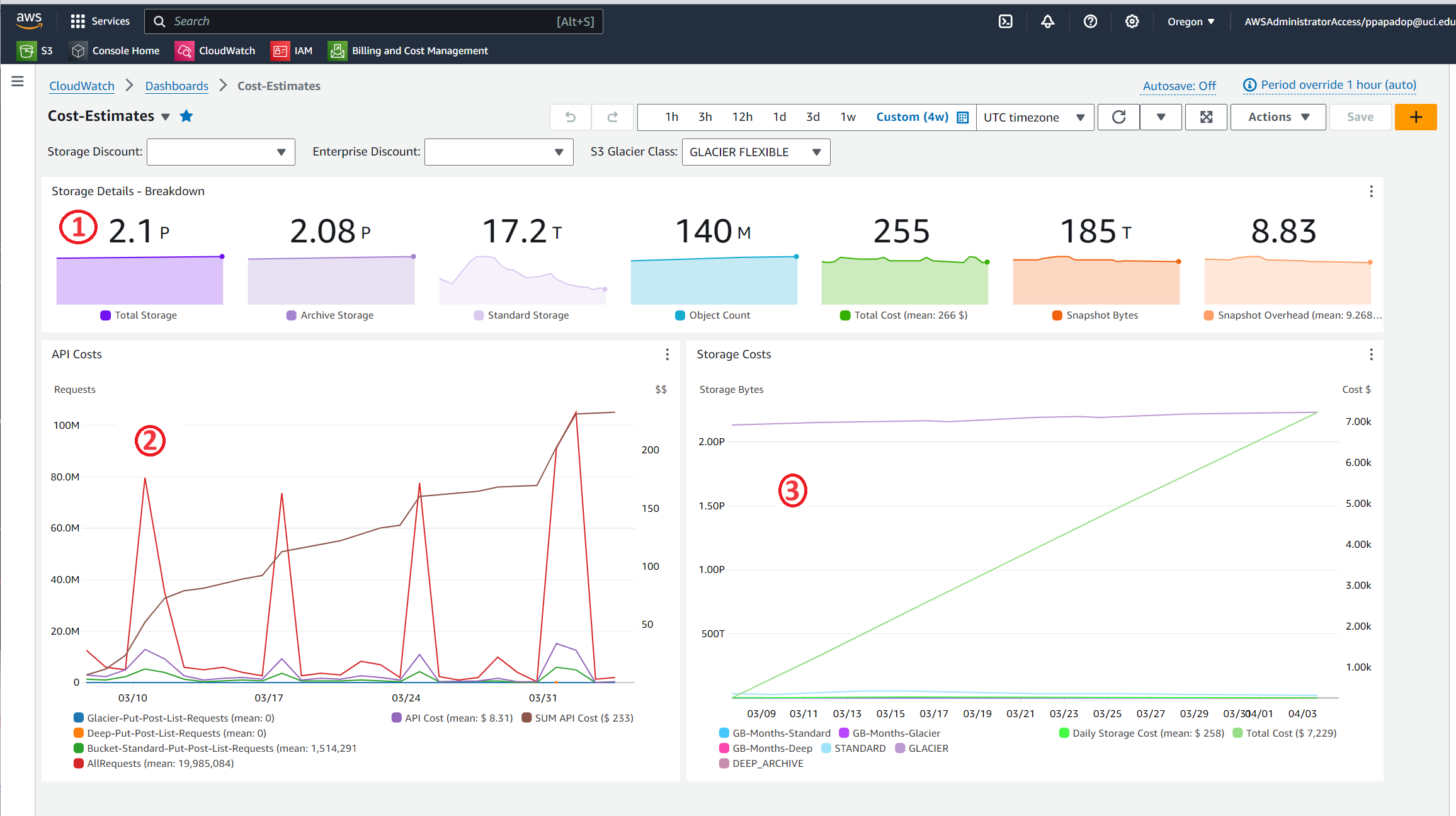Click the Period override info icon
The width and height of the screenshot is (1456, 816).
pos(1250,85)
